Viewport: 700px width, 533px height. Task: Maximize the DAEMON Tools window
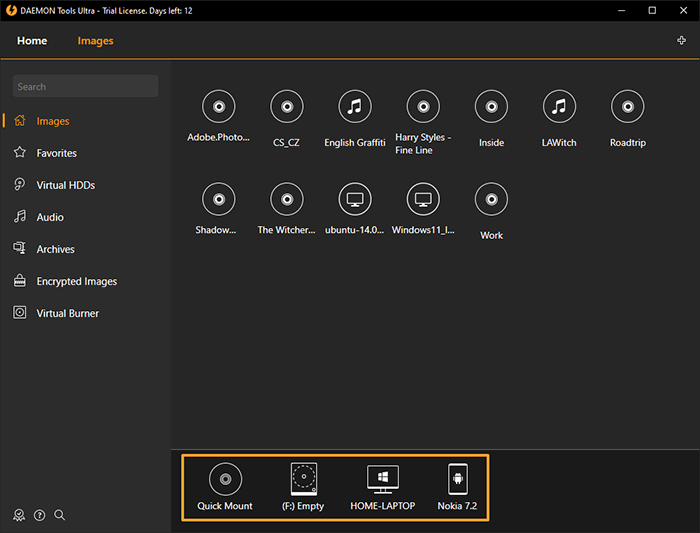[x=652, y=10]
